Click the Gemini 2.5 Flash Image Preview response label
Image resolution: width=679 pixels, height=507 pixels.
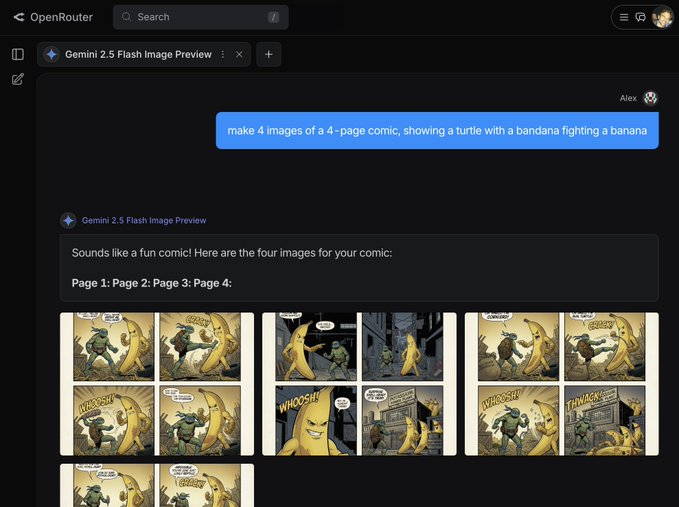pyautogui.click(x=144, y=220)
